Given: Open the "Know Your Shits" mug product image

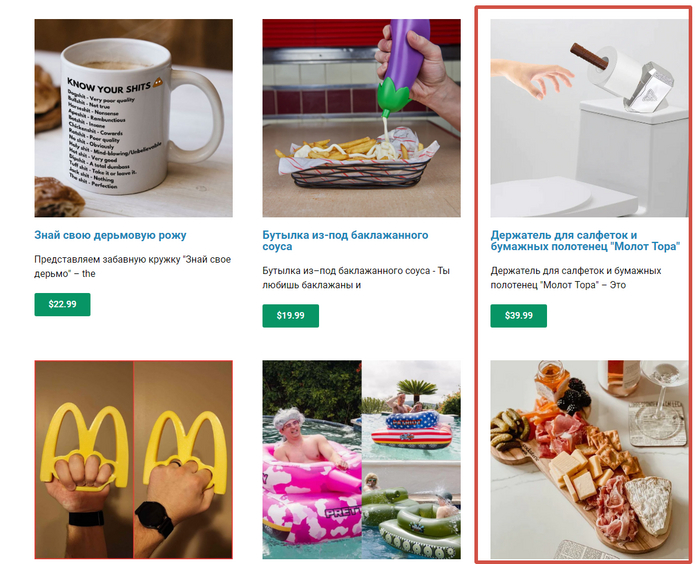Looking at the screenshot, I should [133, 118].
